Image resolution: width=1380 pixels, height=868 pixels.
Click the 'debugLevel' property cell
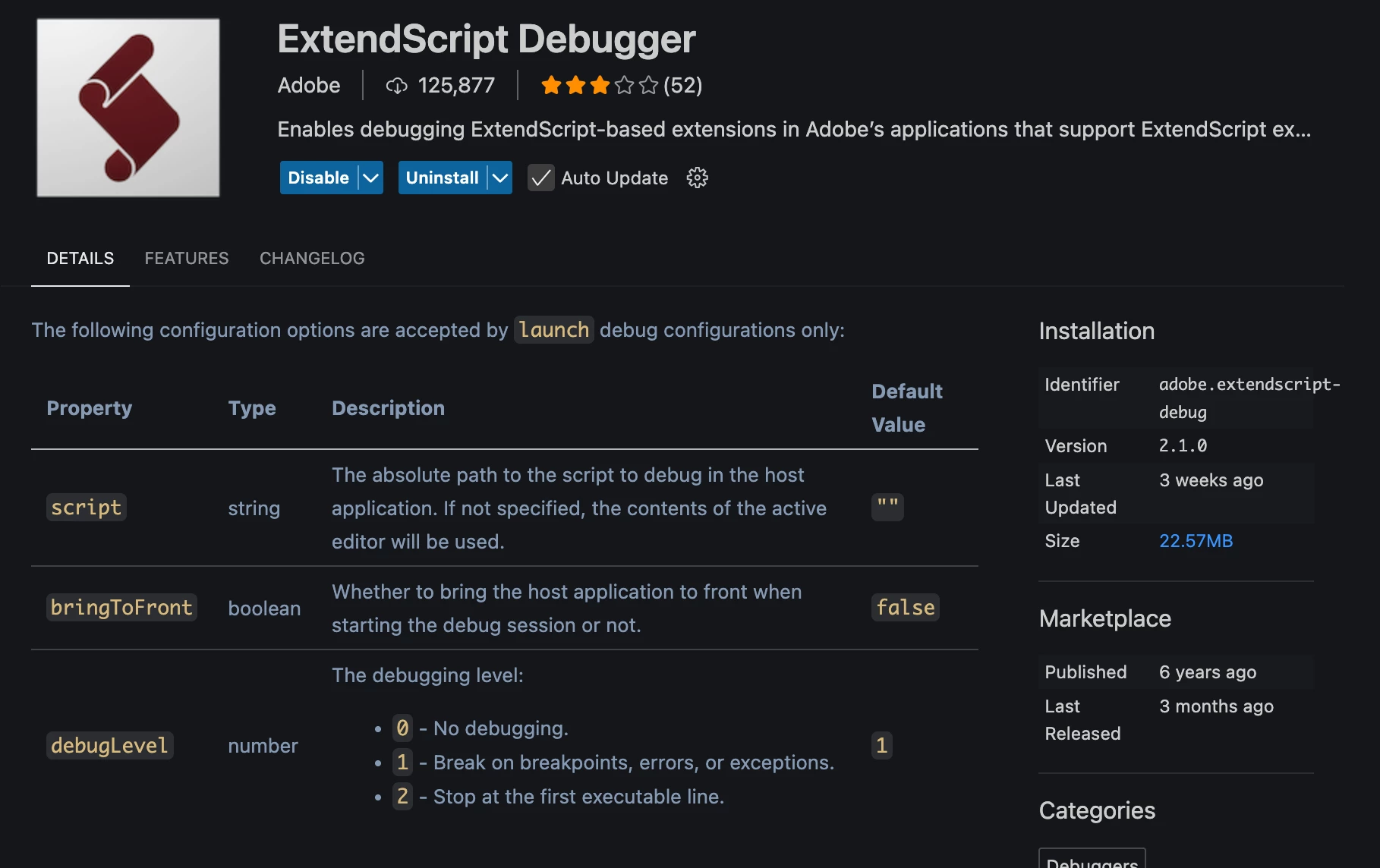pos(110,745)
